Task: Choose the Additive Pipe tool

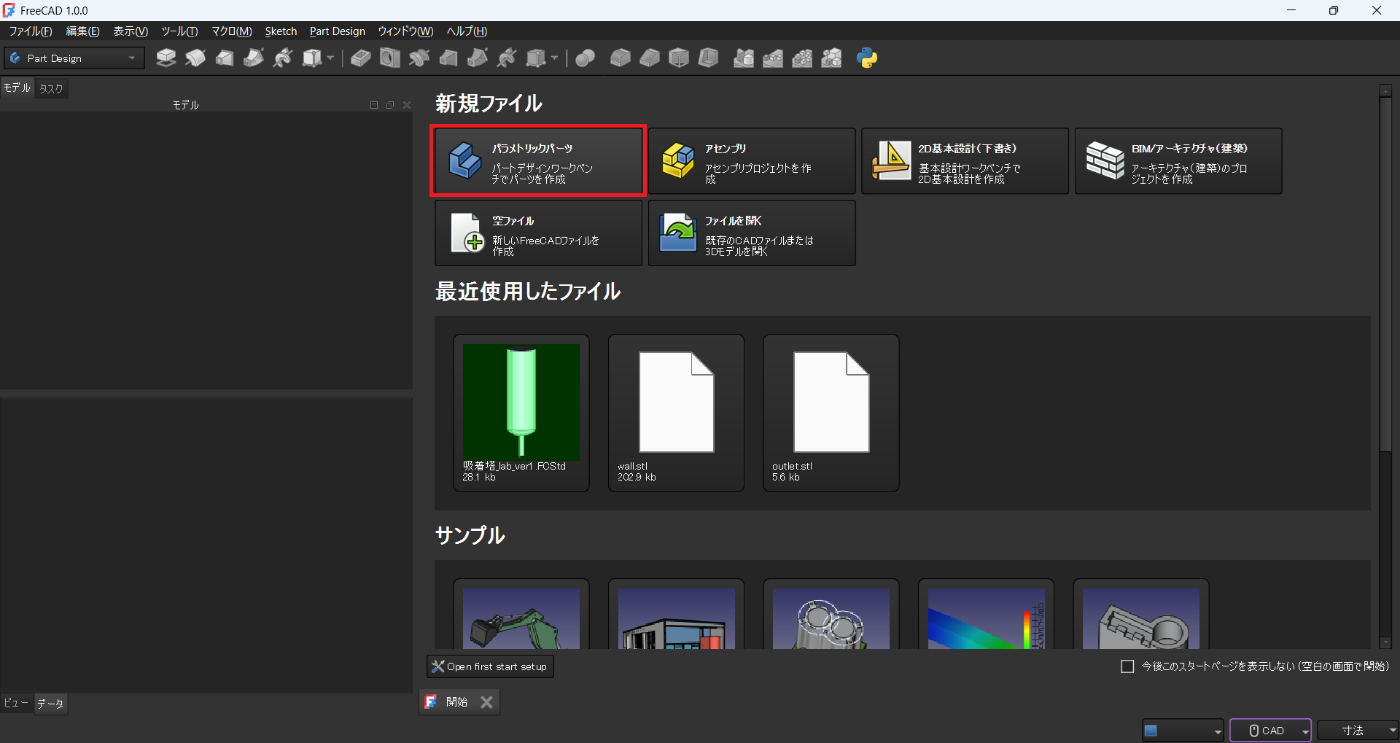Action: point(254,58)
